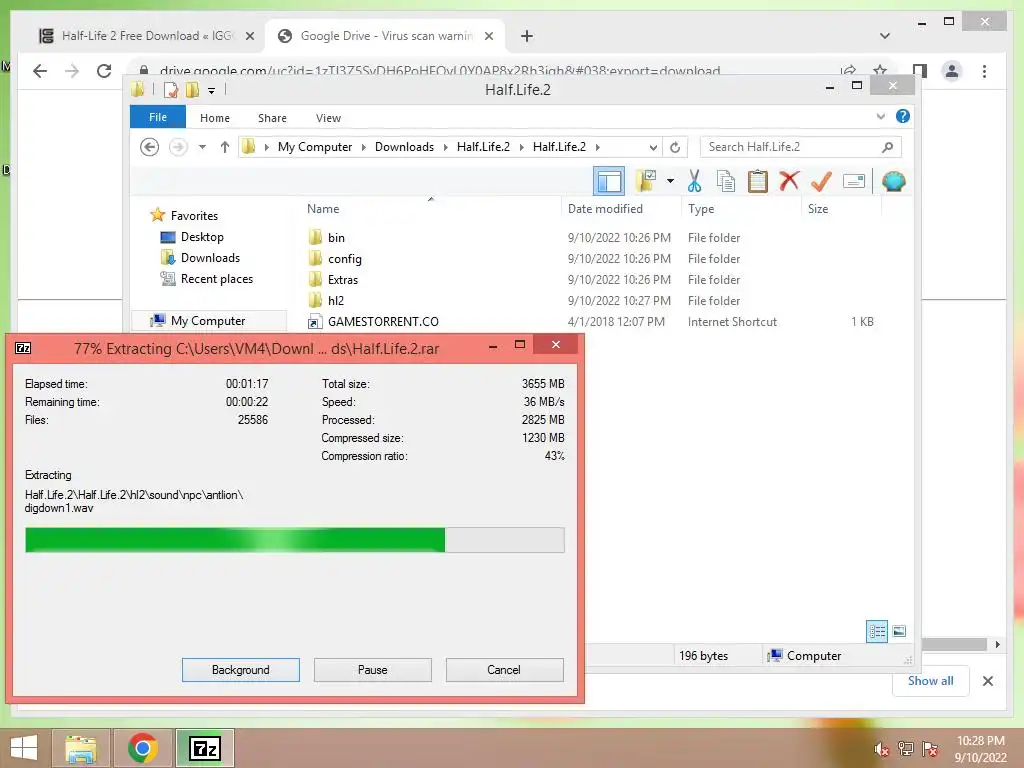This screenshot has width=1024, height=768.
Task: Click the 7-Zip extraction progress bar
Action: [295, 540]
